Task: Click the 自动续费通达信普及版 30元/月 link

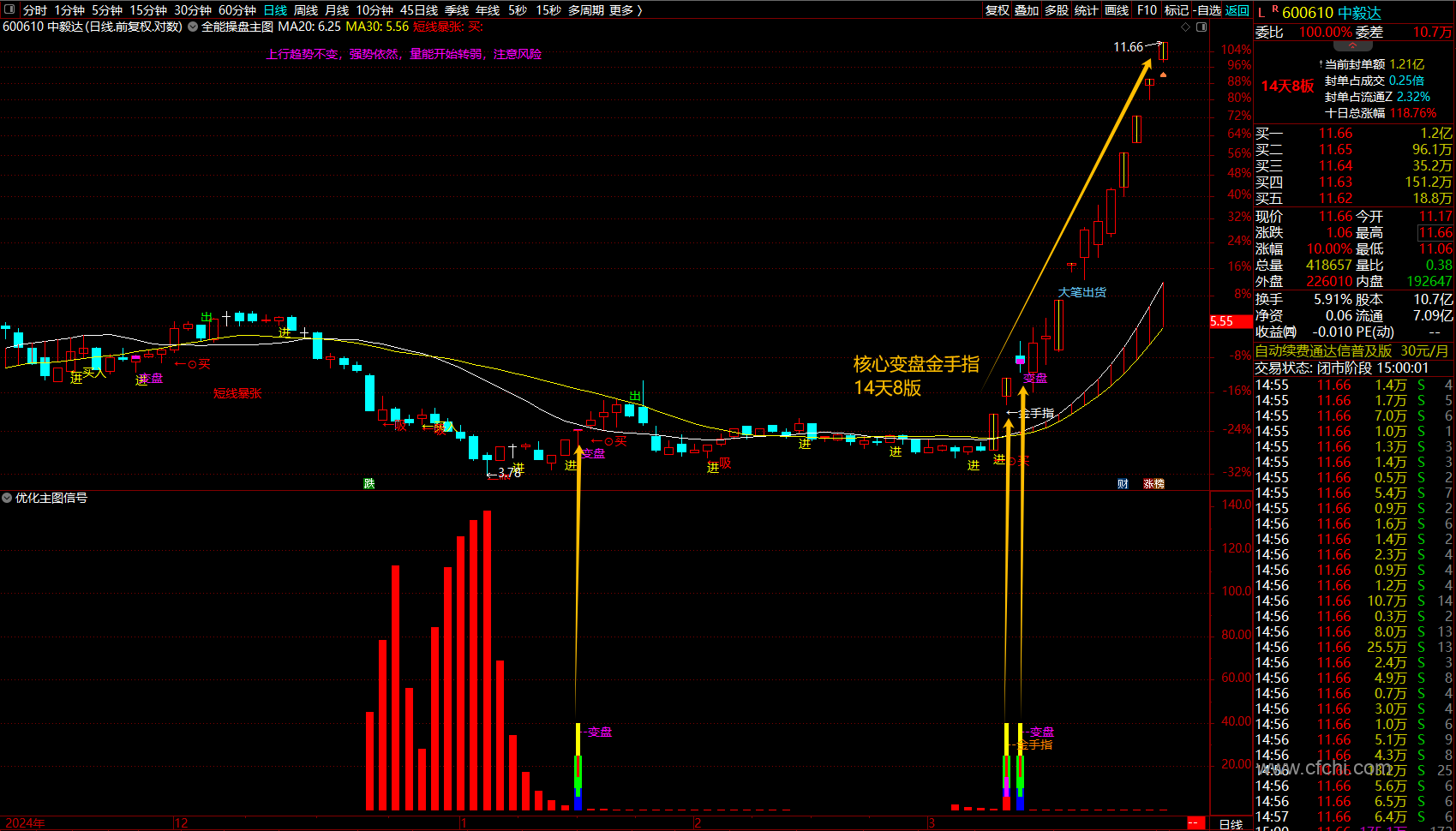Action: [x=1353, y=350]
